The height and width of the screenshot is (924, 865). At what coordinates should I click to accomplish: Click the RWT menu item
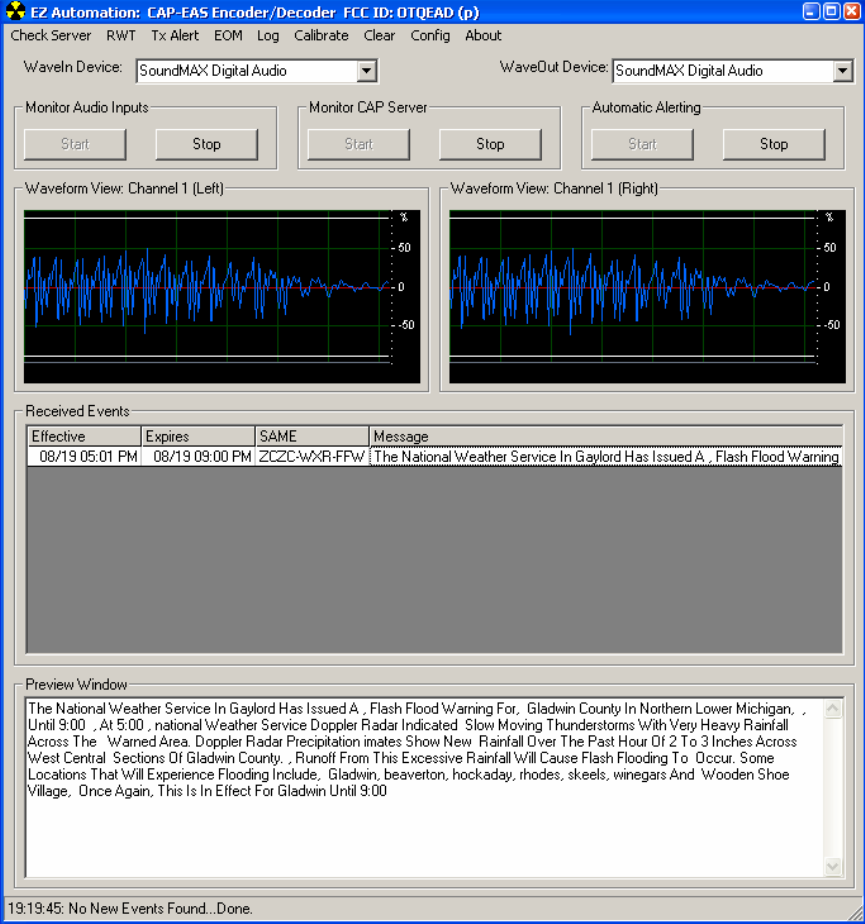tap(121, 35)
